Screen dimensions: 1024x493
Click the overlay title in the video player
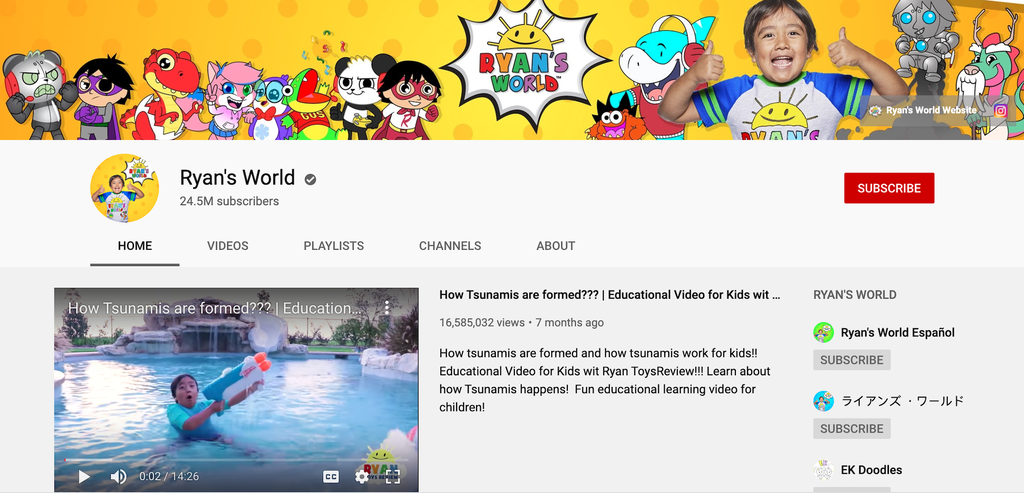[x=214, y=308]
